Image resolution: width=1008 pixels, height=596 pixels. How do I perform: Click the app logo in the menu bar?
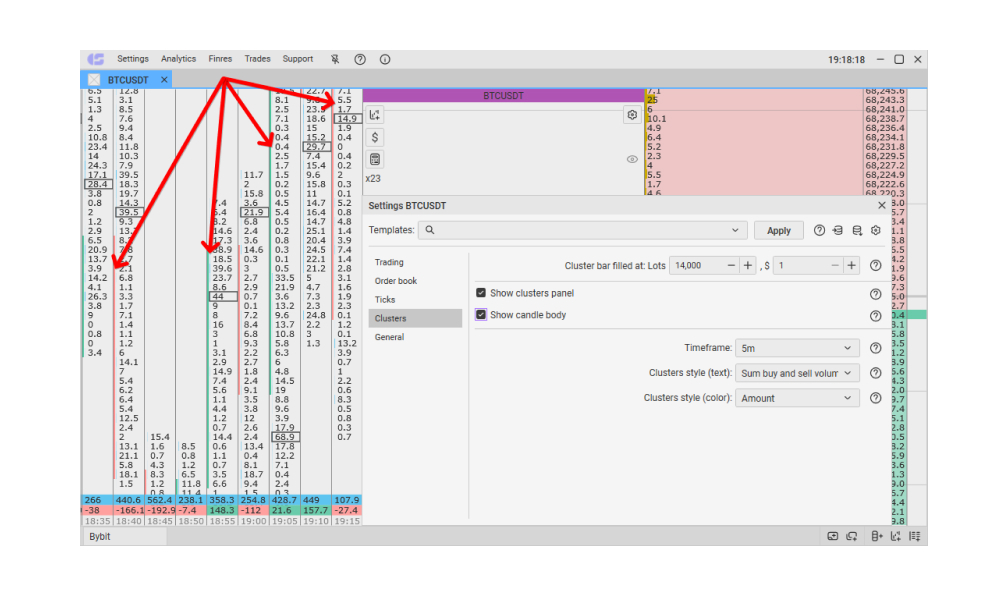[96, 59]
